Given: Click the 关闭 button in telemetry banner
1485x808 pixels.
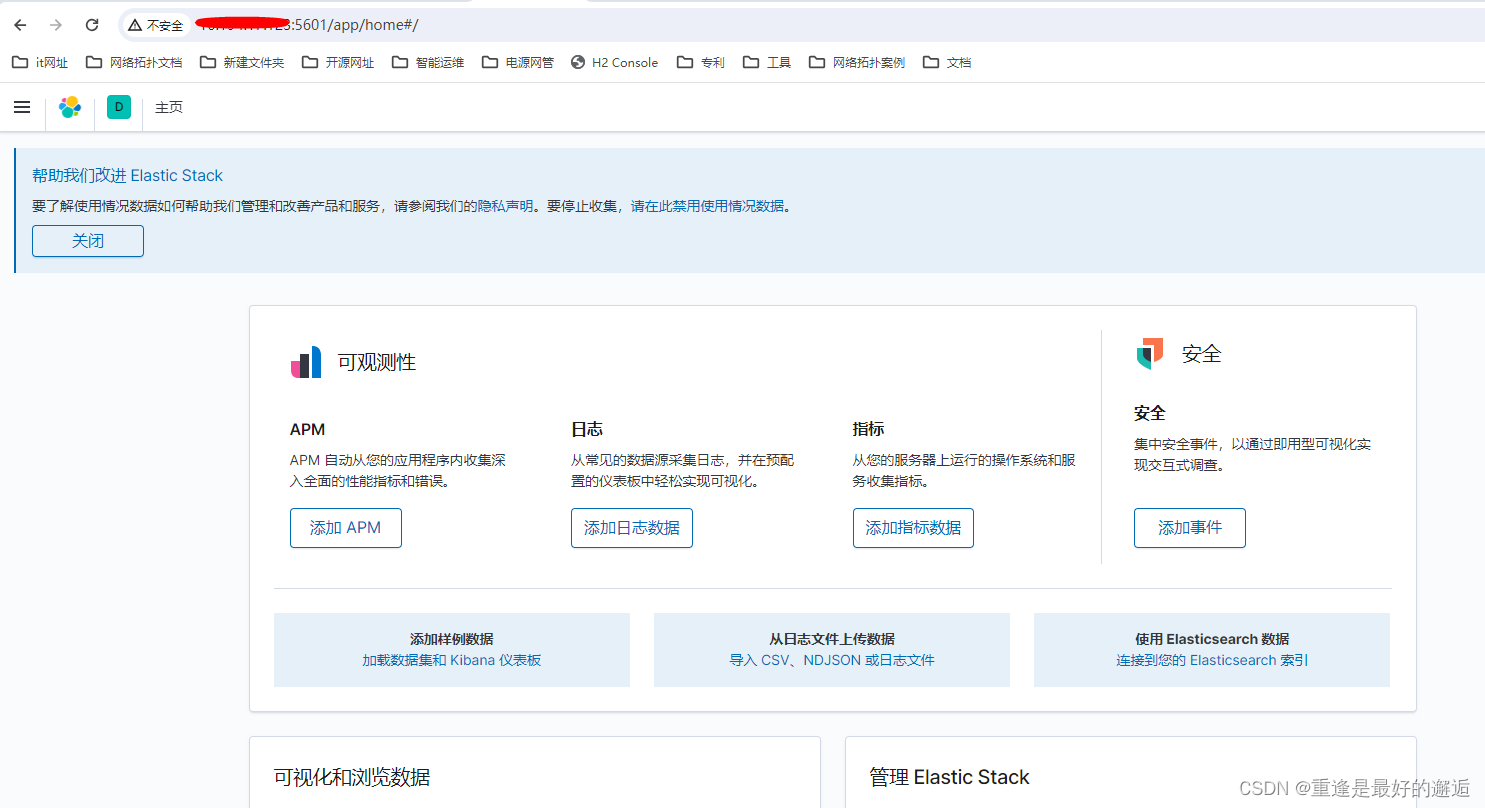Looking at the screenshot, I should [88, 241].
